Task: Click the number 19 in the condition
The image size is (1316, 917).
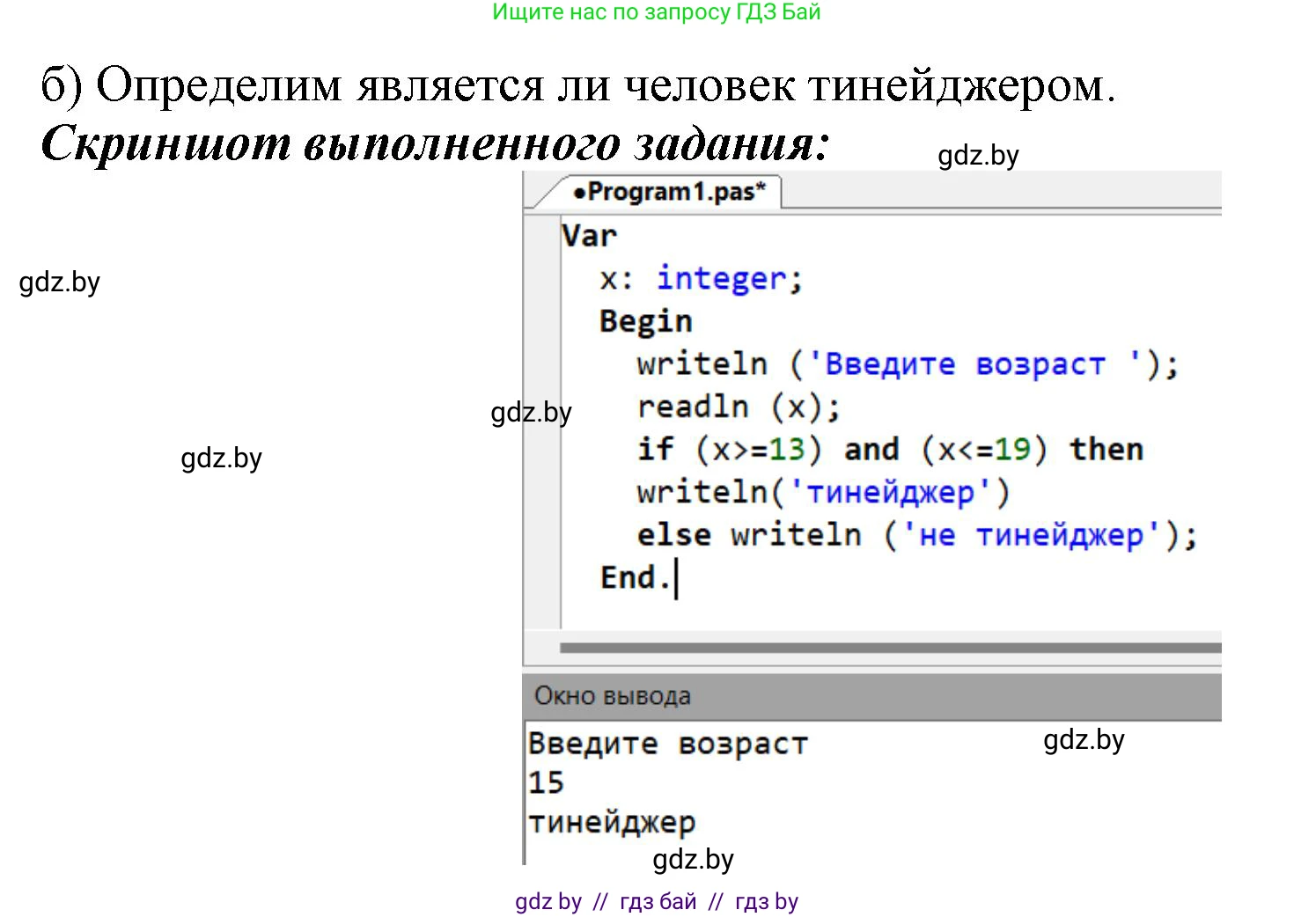Action: coord(1011,450)
